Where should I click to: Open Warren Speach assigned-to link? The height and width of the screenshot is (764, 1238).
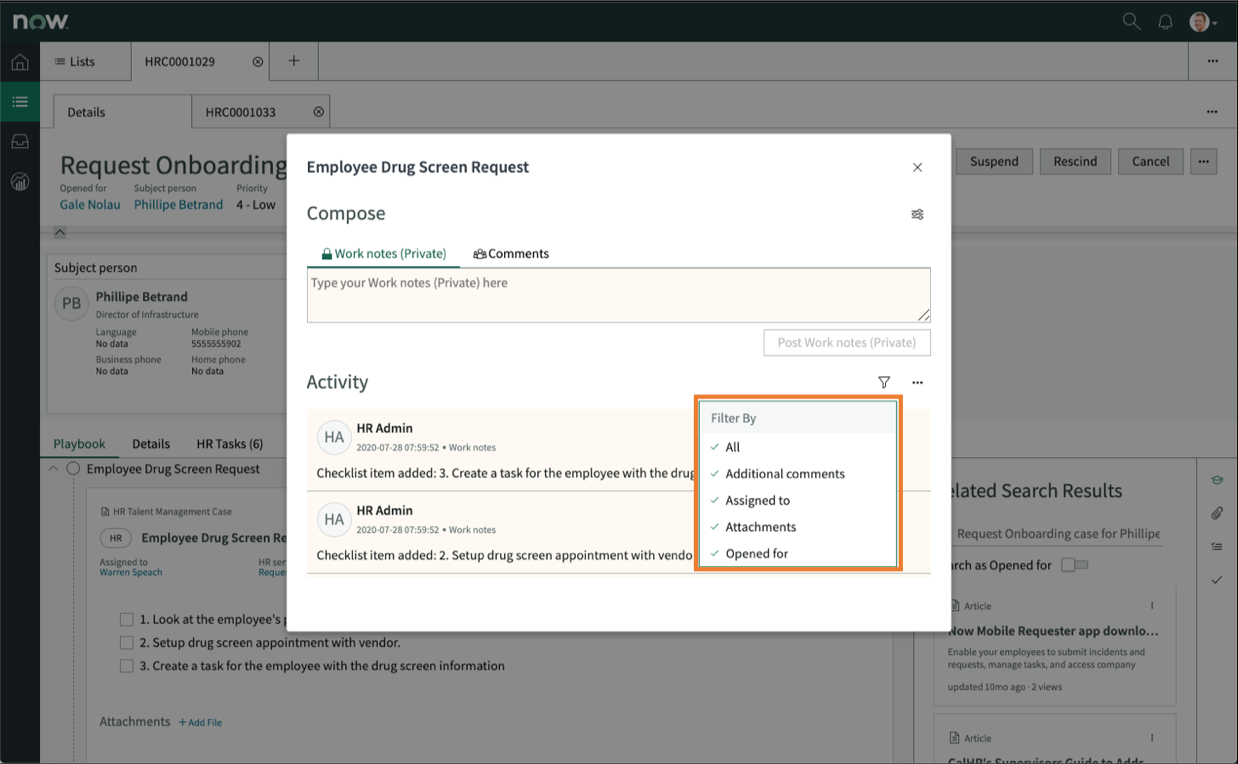click(x=131, y=573)
